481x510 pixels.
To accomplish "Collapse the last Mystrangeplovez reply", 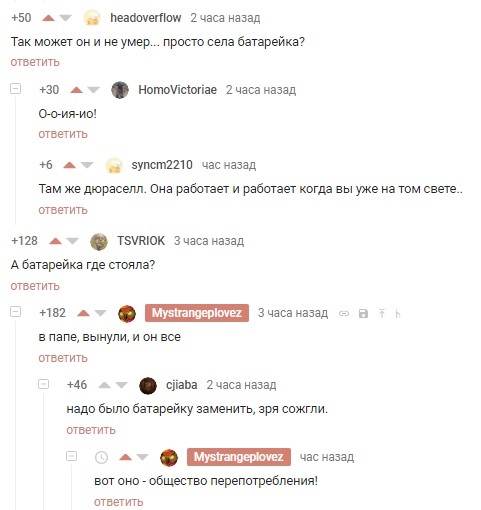I will coord(71,456).
